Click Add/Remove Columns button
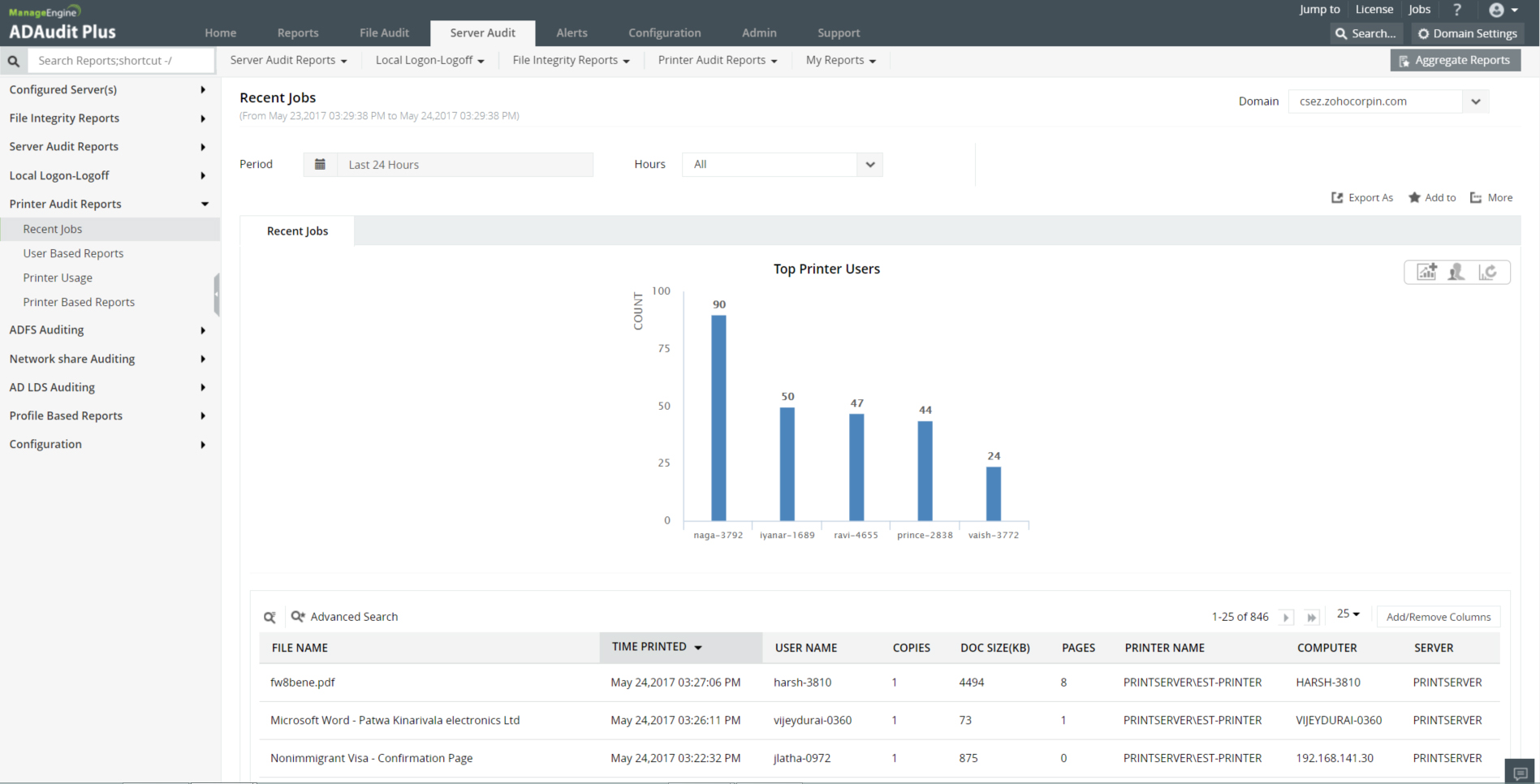The width and height of the screenshot is (1540, 784). 1438,618
